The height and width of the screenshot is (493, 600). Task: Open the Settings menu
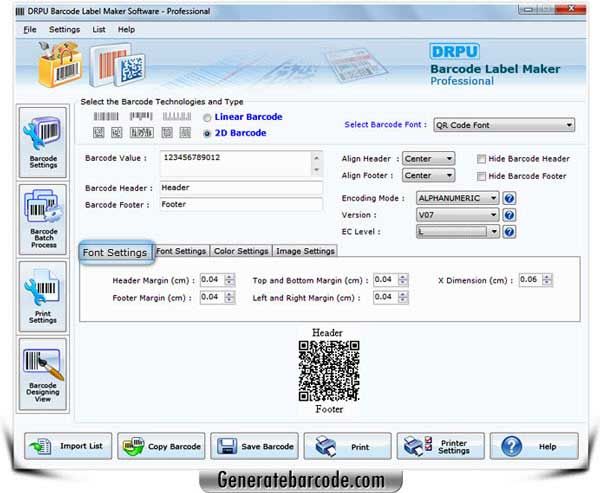[x=64, y=29]
